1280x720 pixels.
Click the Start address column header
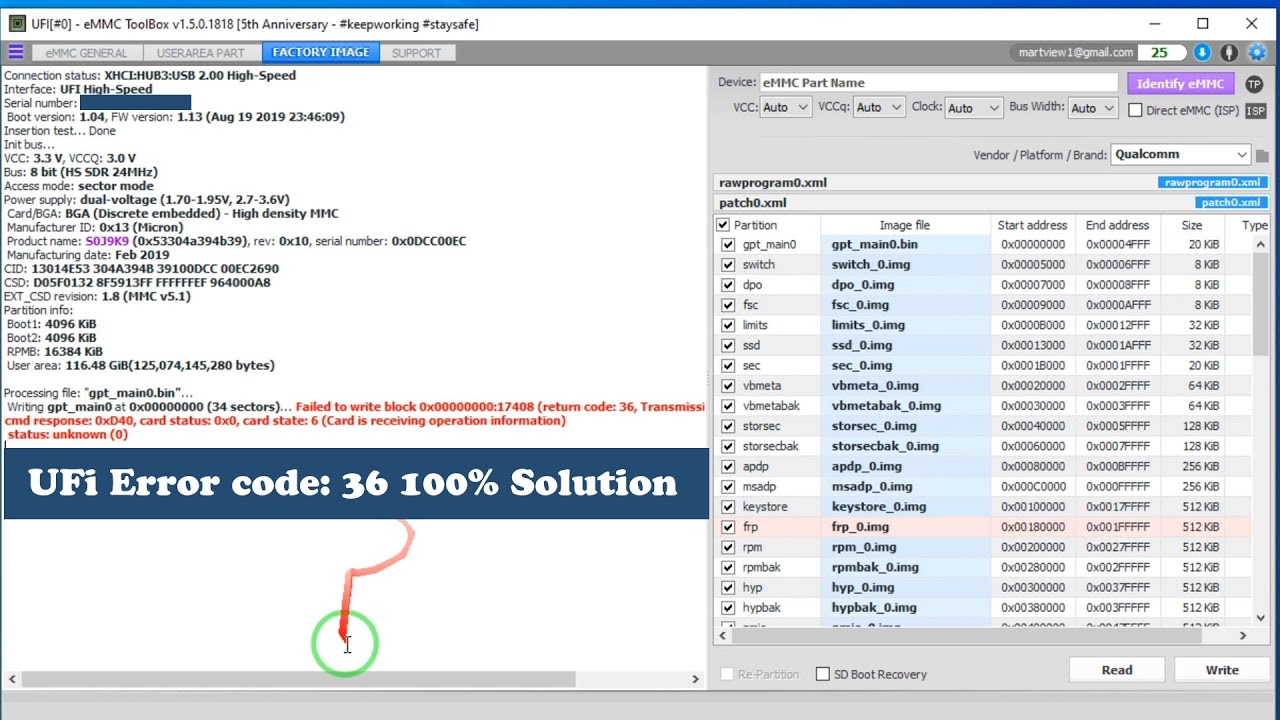1032,225
